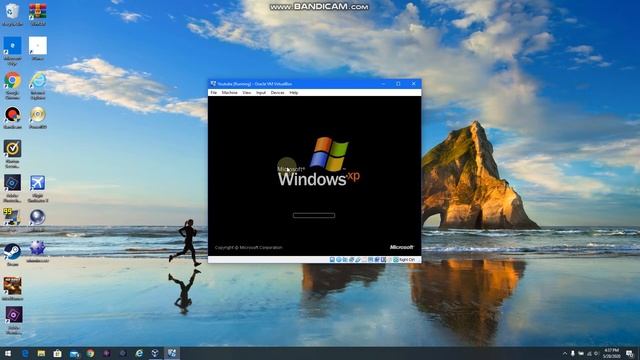The image size is (640, 360).
Task: Open the Input menu in VirtualBox
Action: point(261,93)
